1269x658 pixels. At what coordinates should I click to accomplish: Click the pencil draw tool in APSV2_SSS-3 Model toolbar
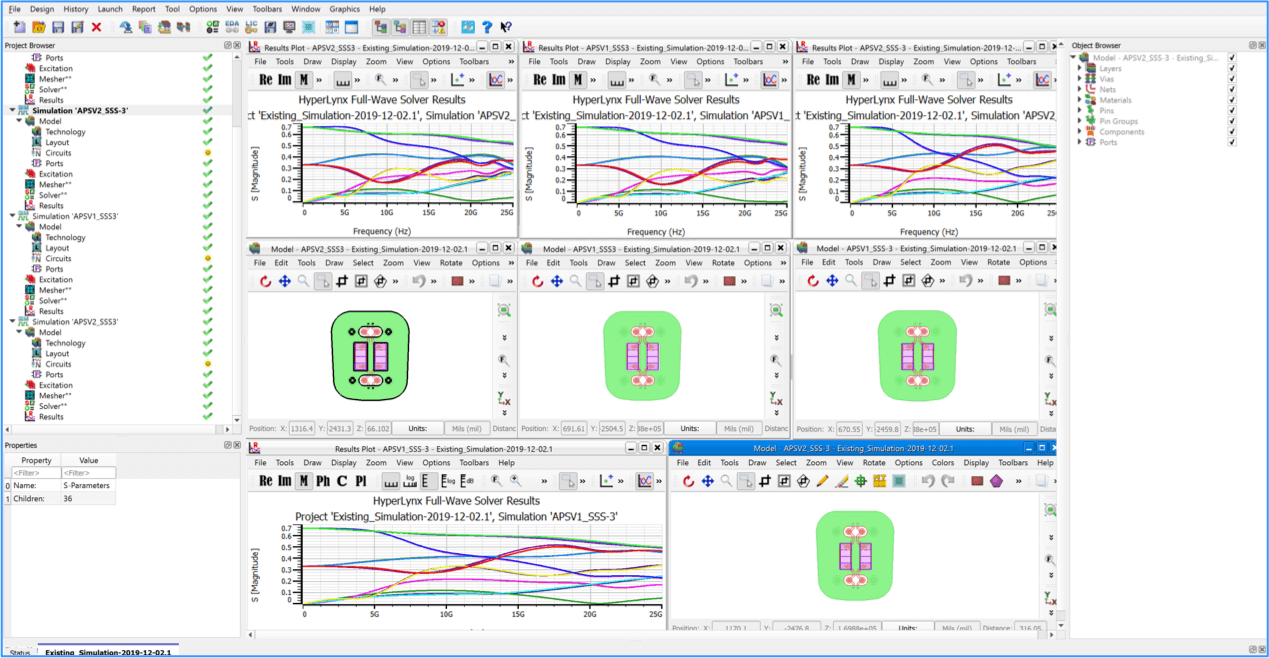tap(822, 481)
